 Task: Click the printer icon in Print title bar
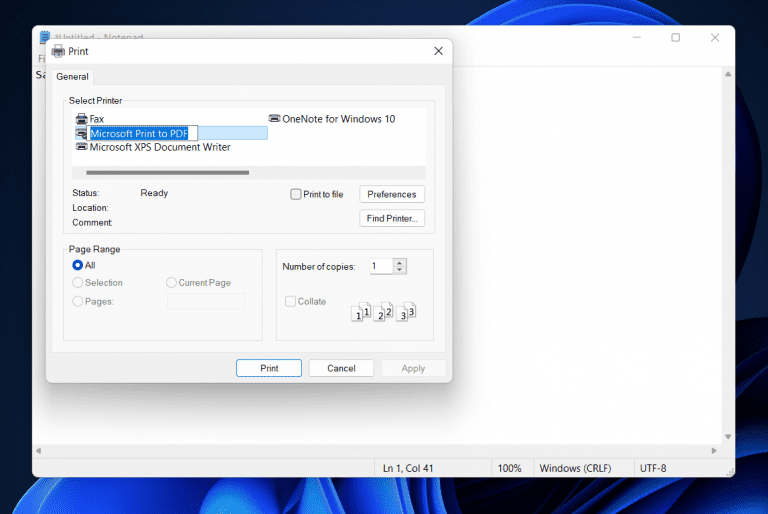click(58, 51)
